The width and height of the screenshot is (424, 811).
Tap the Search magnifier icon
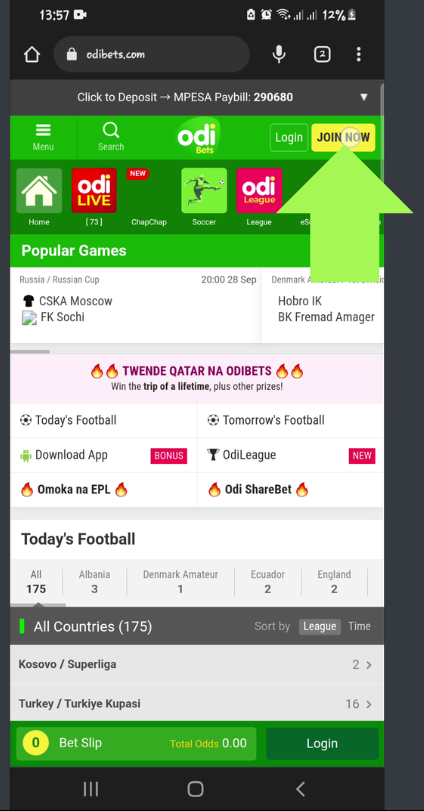[111, 130]
